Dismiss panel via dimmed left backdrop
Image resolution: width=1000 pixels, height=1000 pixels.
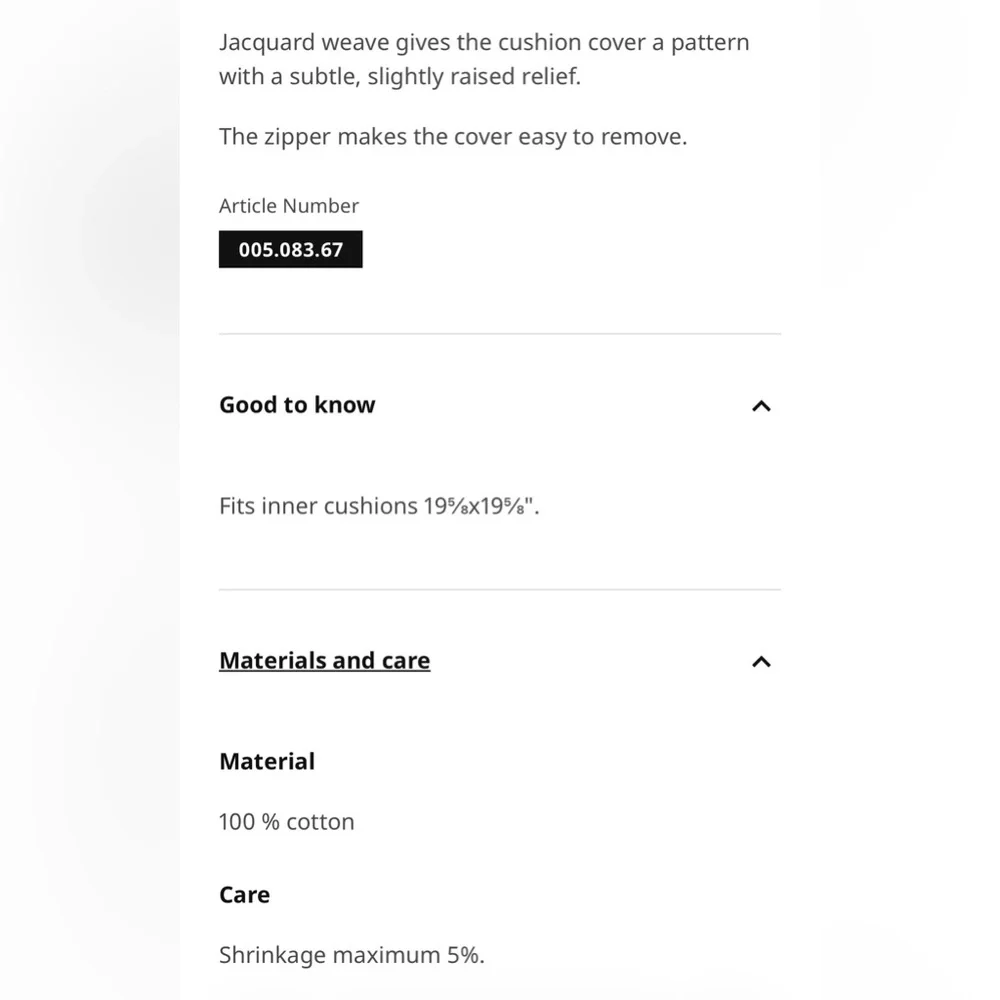[89, 500]
